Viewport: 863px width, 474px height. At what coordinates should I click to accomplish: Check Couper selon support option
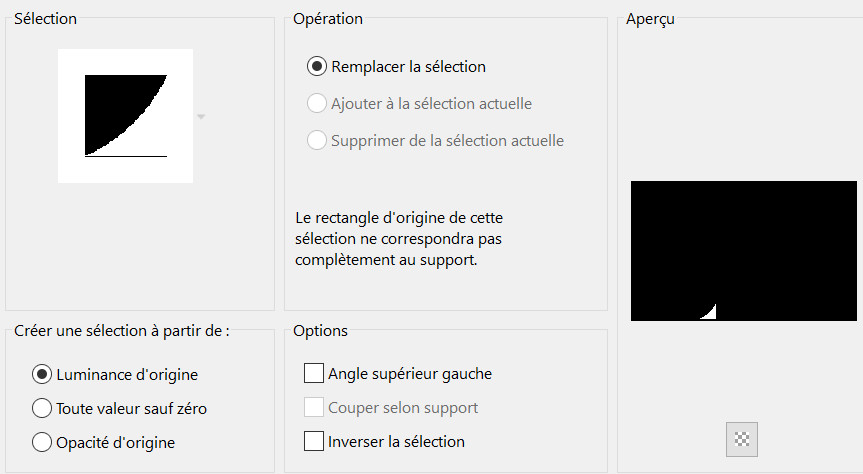[314, 408]
